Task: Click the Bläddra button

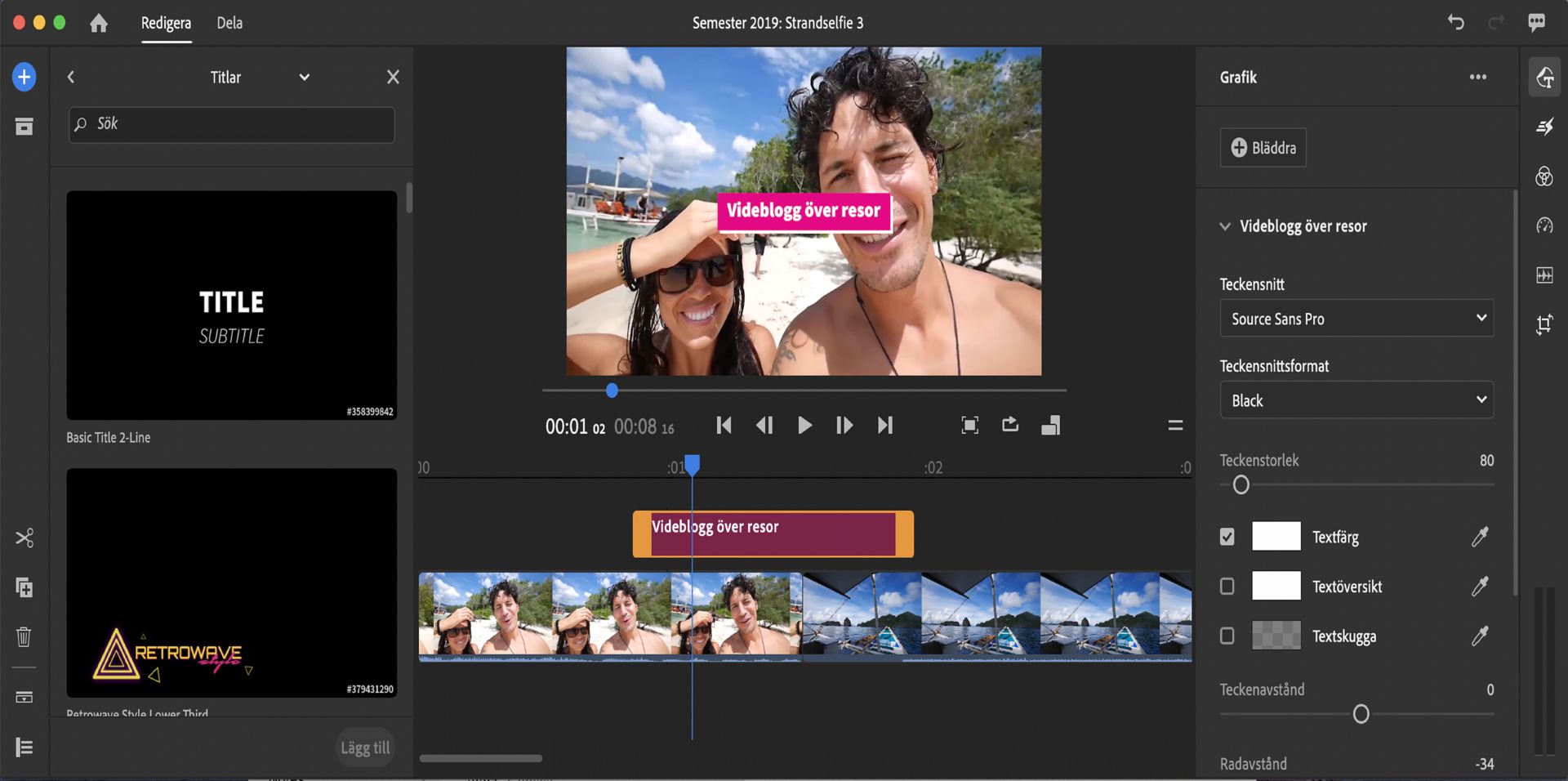Action: [x=1263, y=148]
